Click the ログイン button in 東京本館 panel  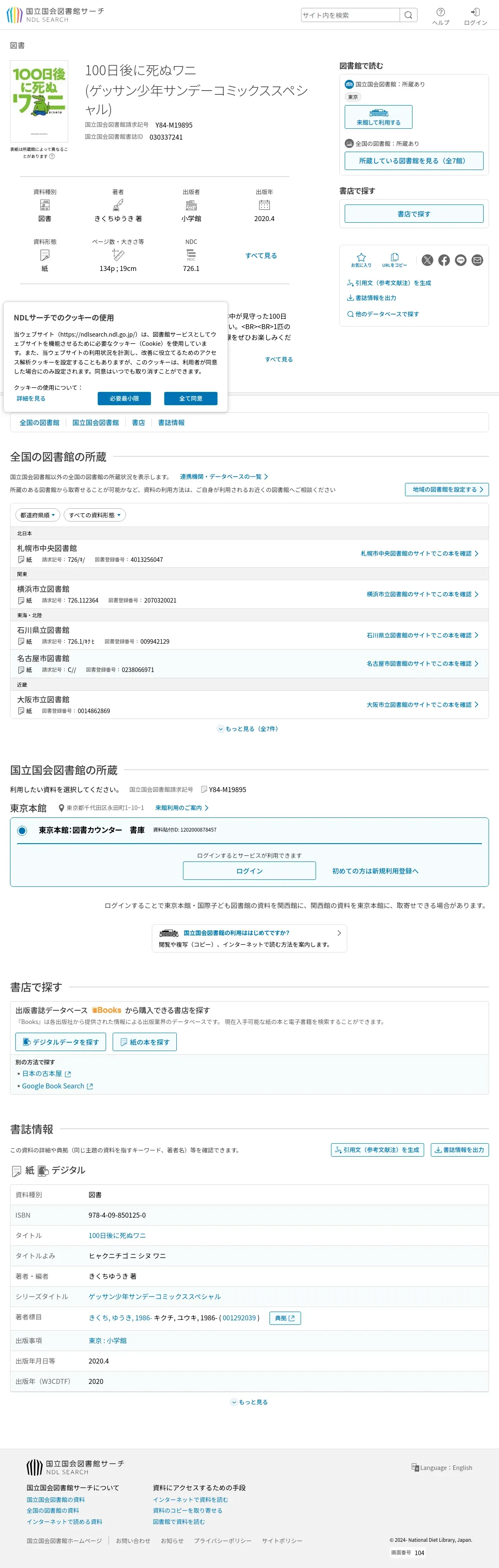coord(249,870)
